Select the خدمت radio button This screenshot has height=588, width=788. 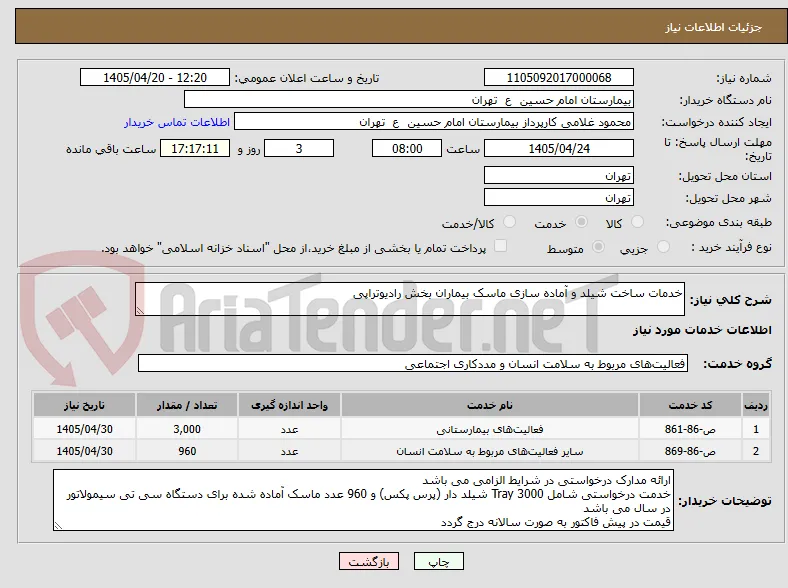(581, 222)
